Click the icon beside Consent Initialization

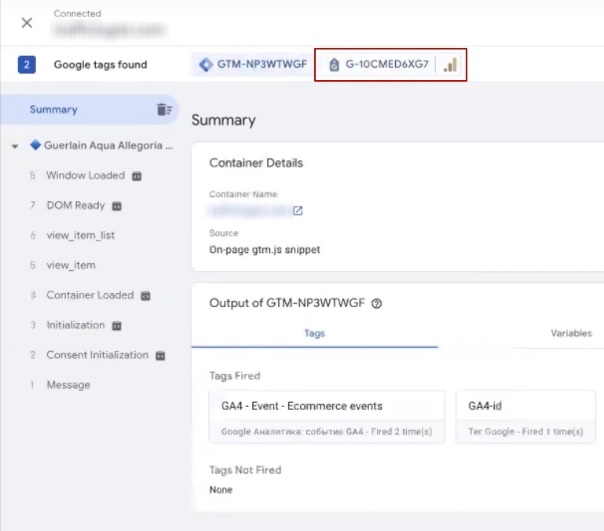[x=160, y=356]
